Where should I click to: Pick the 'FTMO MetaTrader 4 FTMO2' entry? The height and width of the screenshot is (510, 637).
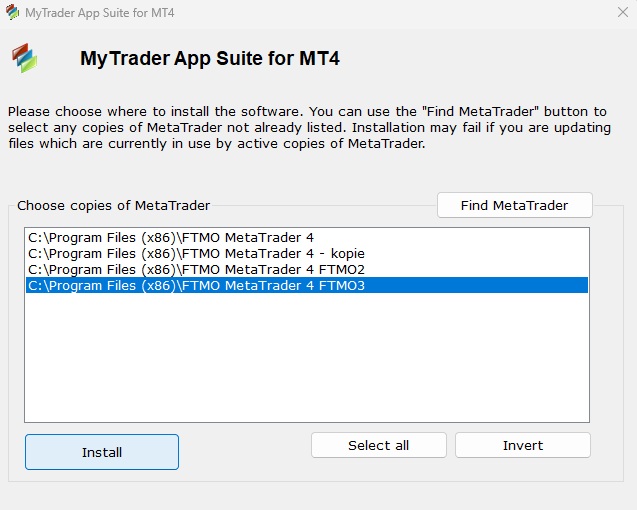point(196,270)
